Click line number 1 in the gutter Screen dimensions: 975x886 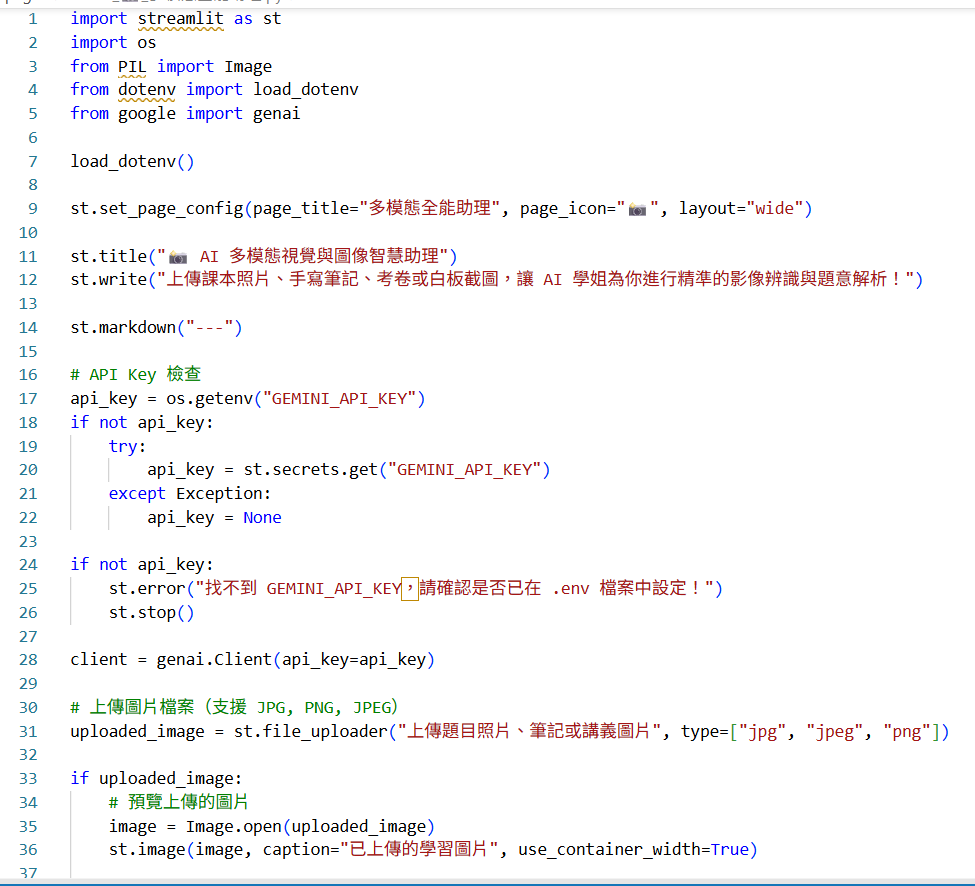point(33,19)
